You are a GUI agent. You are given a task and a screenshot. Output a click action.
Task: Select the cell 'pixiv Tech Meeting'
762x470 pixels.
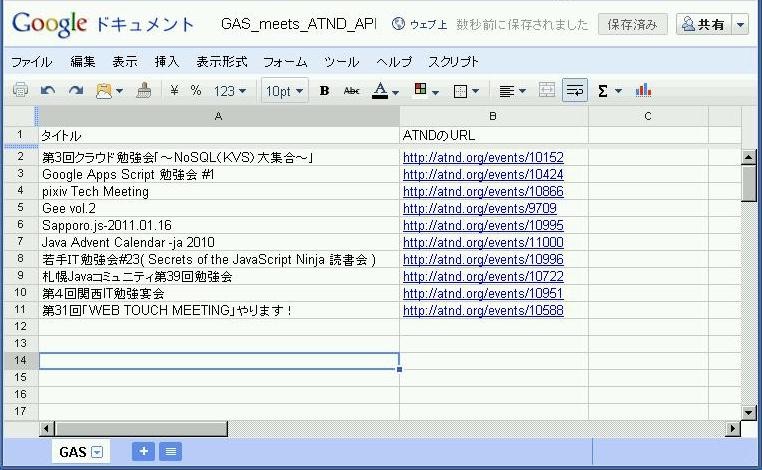219,191
